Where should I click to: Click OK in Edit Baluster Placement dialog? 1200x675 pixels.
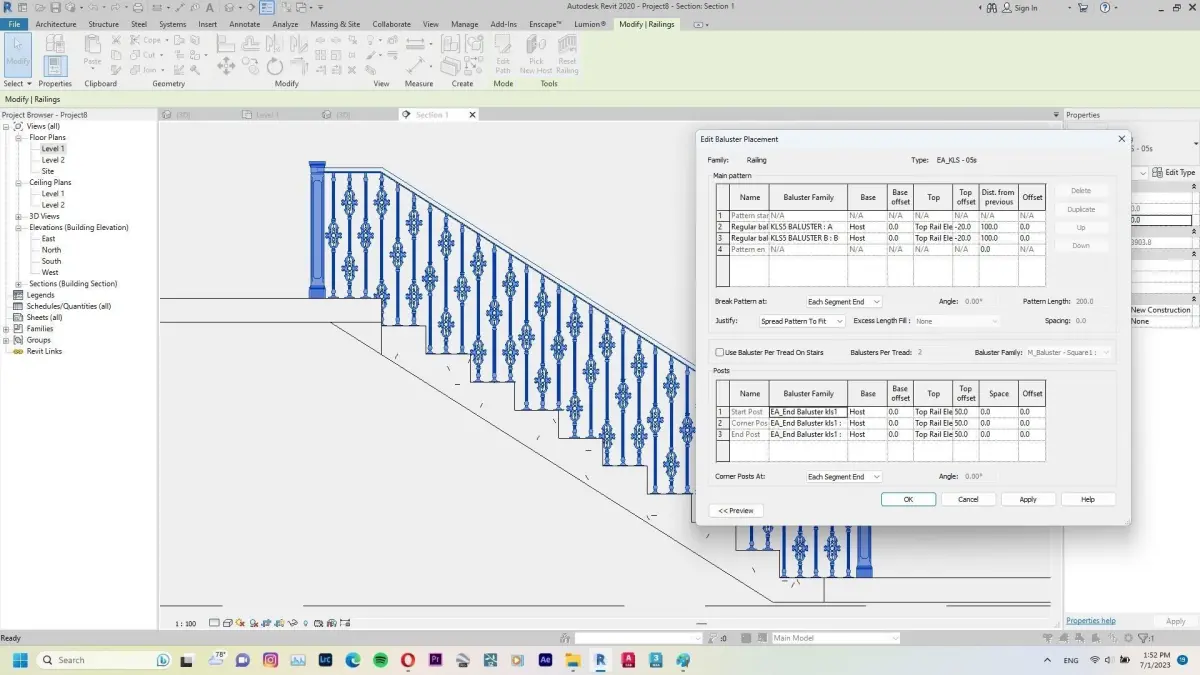point(908,499)
